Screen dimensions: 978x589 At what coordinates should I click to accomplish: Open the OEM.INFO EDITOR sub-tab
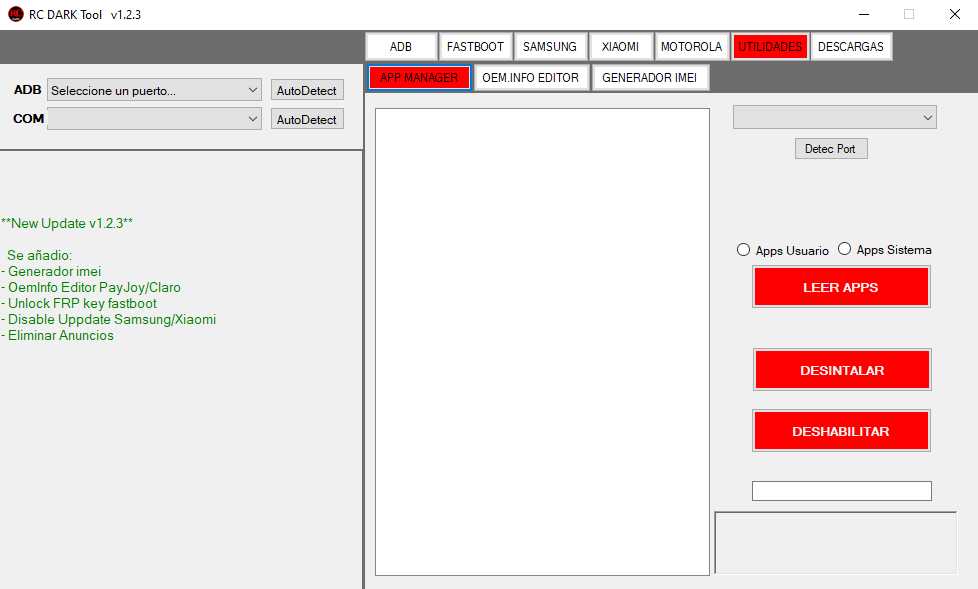click(530, 78)
